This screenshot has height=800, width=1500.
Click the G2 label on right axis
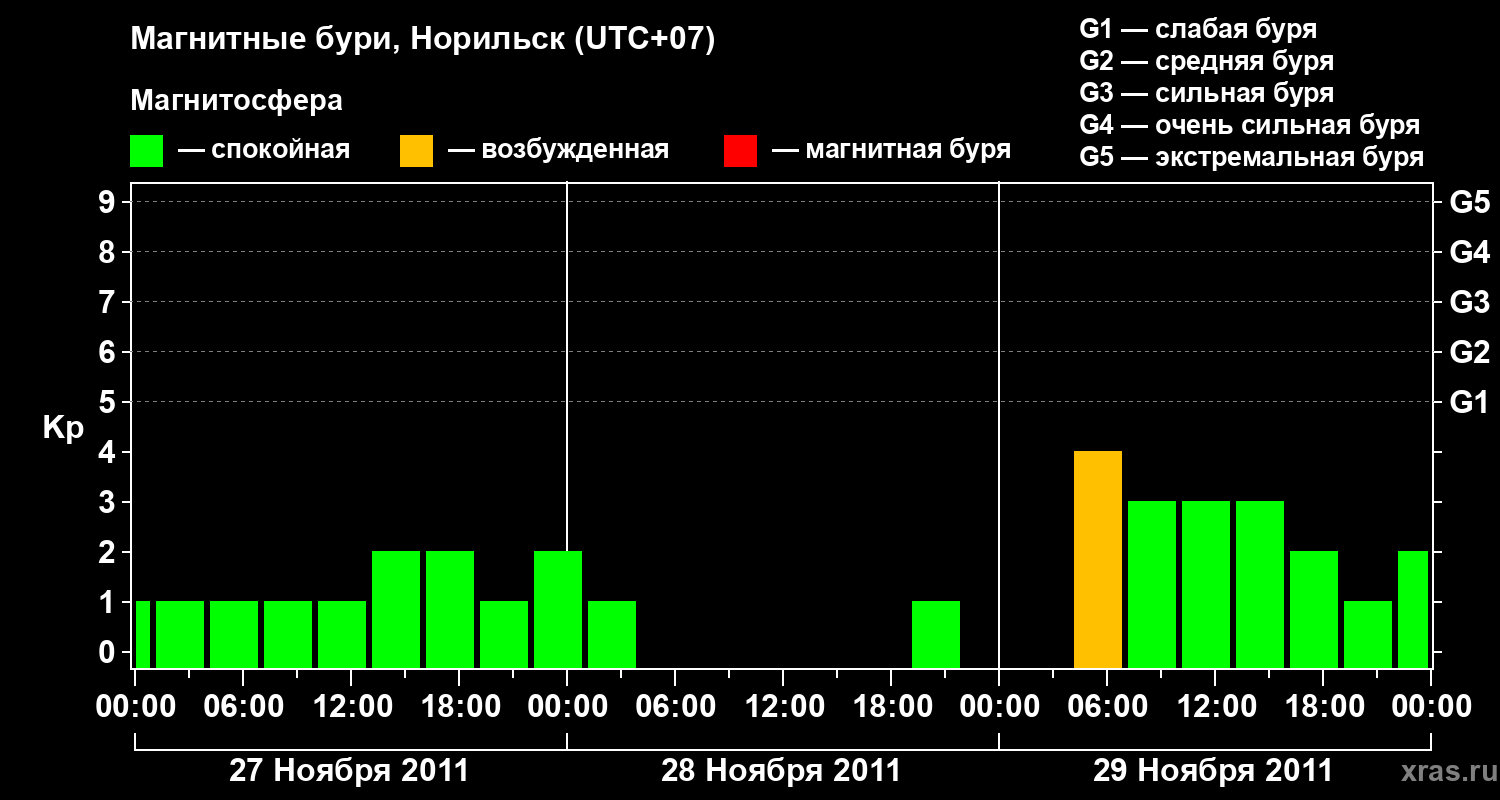1469,352
